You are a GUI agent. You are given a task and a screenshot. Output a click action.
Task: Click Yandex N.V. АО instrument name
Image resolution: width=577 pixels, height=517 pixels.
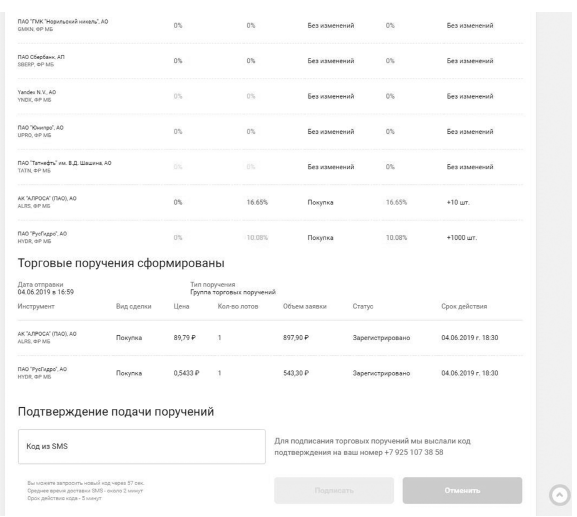pyautogui.click(x=37, y=92)
